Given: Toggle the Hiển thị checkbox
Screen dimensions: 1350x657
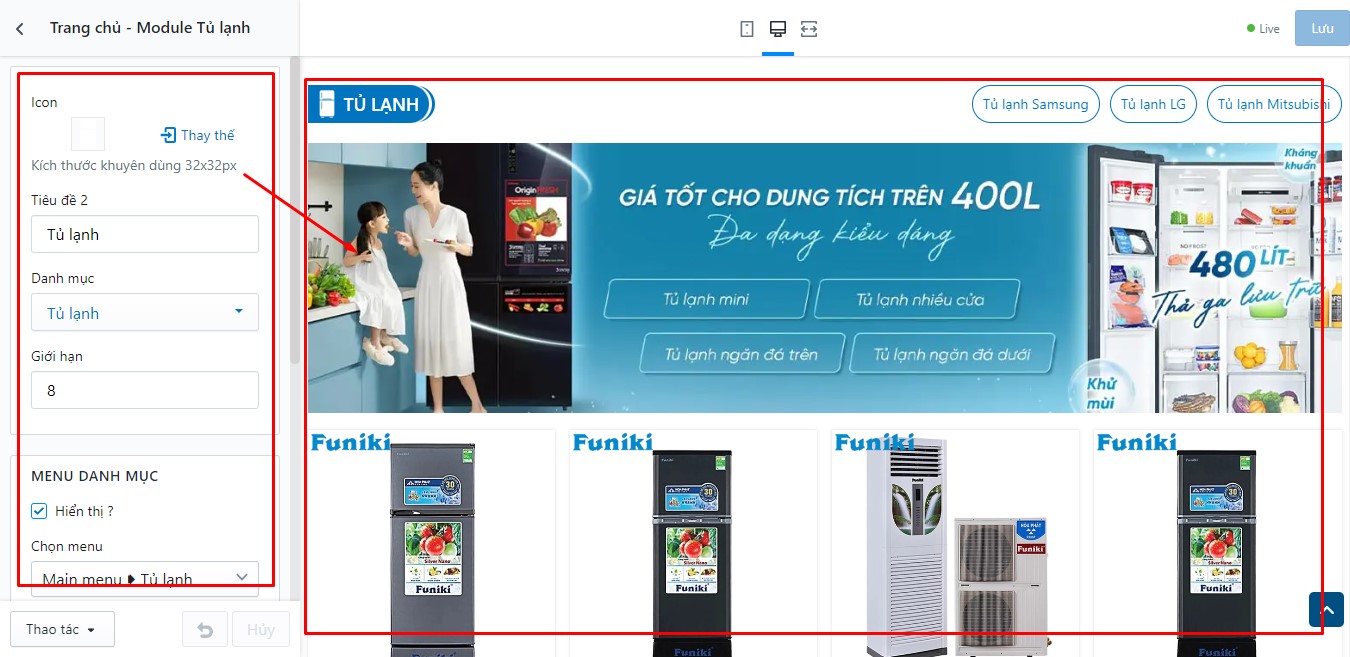Looking at the screenshot, I should tap(40, 511).
